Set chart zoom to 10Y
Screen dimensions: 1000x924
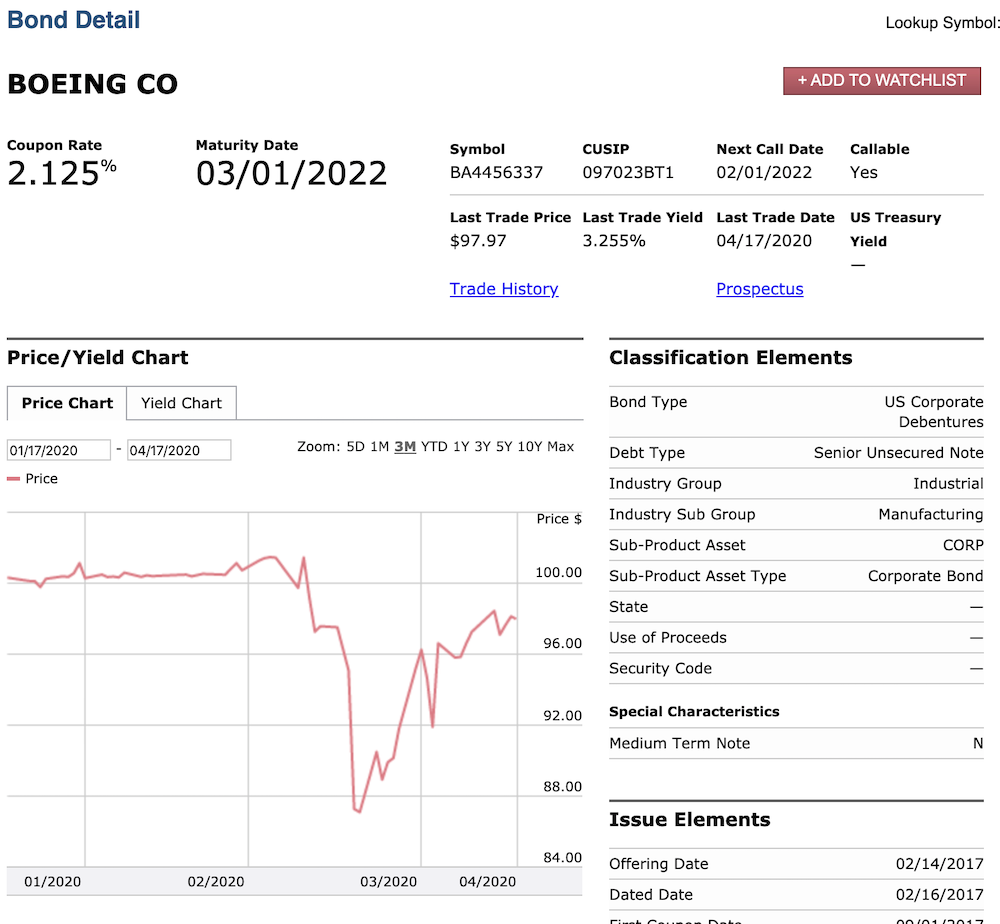[x=530, y=446]
